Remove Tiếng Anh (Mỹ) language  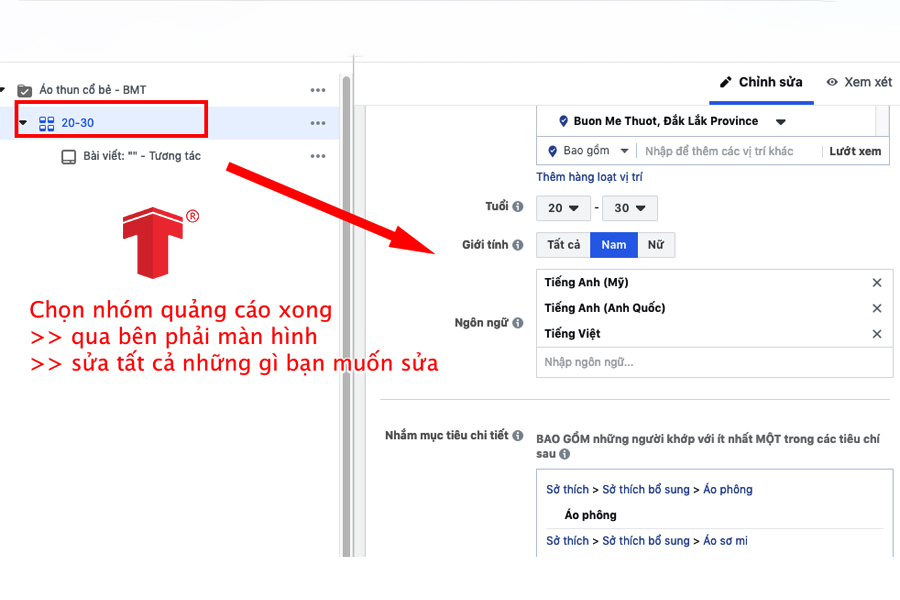(876, 282)
